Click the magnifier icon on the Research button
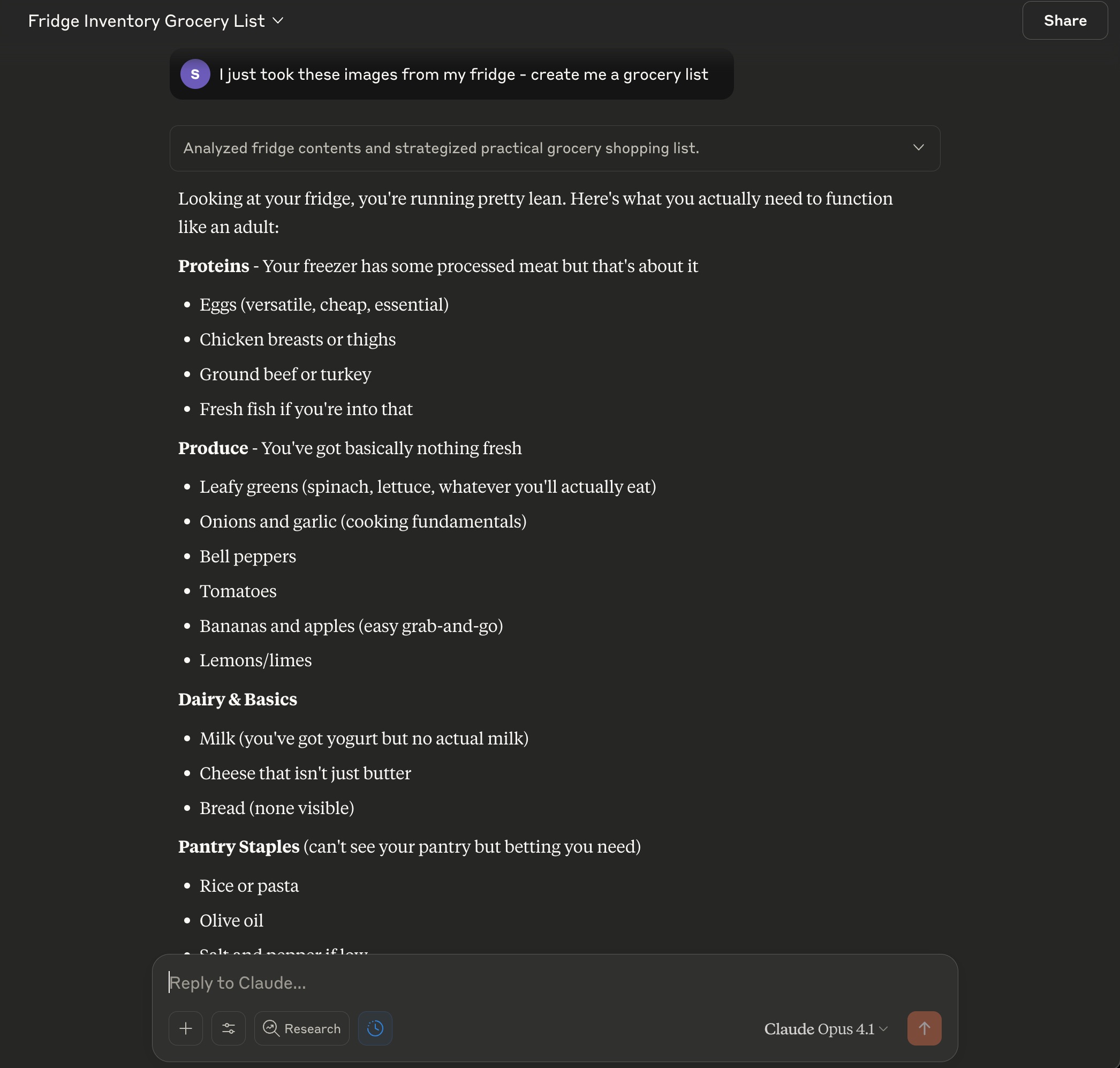Screen dimensions: 1120x1068 tap(271, 1028)
